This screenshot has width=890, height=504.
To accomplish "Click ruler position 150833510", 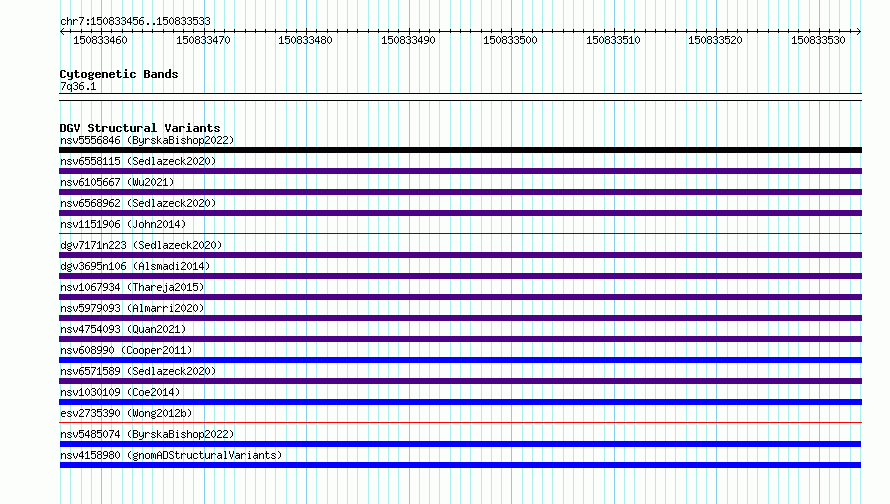I will tap(613, 40).
